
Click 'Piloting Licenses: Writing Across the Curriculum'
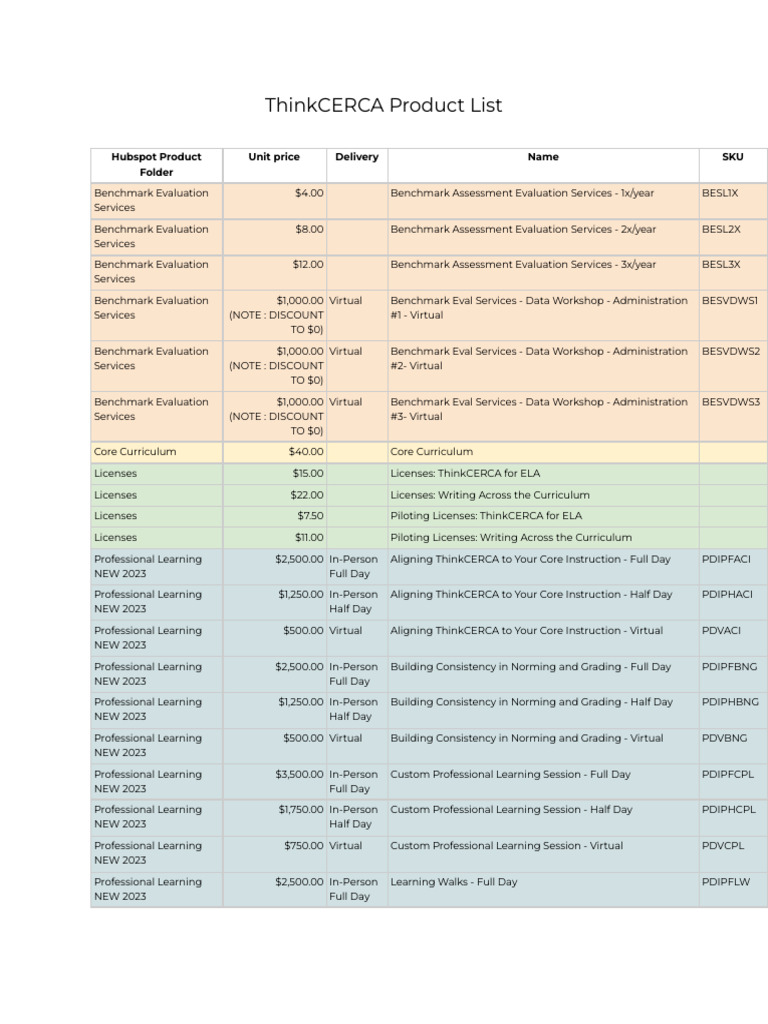click(511, 537)
